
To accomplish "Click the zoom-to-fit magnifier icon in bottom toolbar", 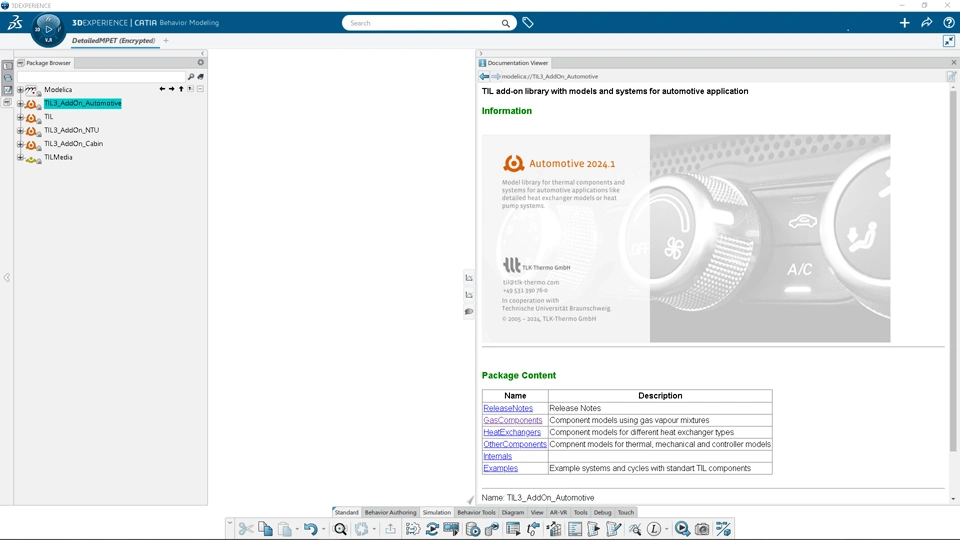I will 340,529.
